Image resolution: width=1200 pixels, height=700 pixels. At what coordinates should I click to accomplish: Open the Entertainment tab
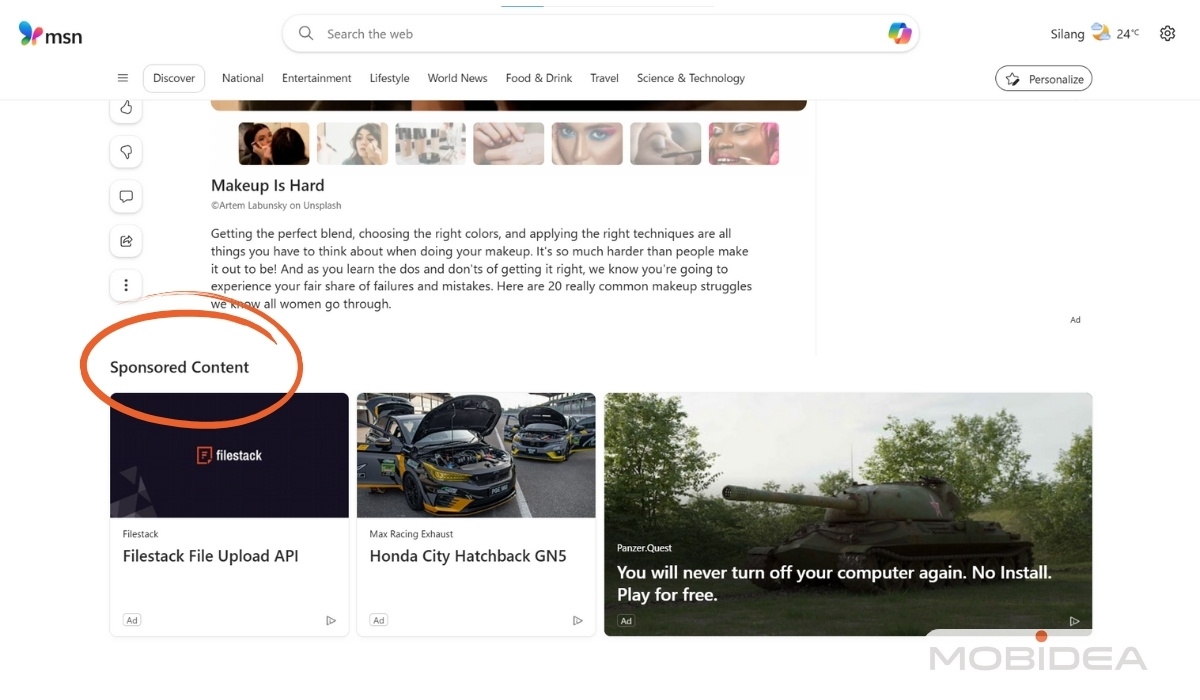coord(317,78)
